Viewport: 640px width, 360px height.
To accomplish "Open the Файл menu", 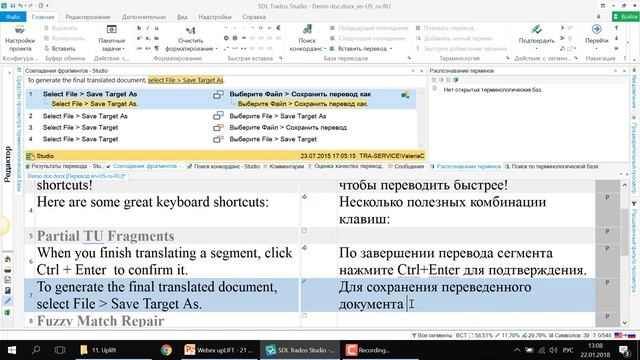I will tap(13, 17).
